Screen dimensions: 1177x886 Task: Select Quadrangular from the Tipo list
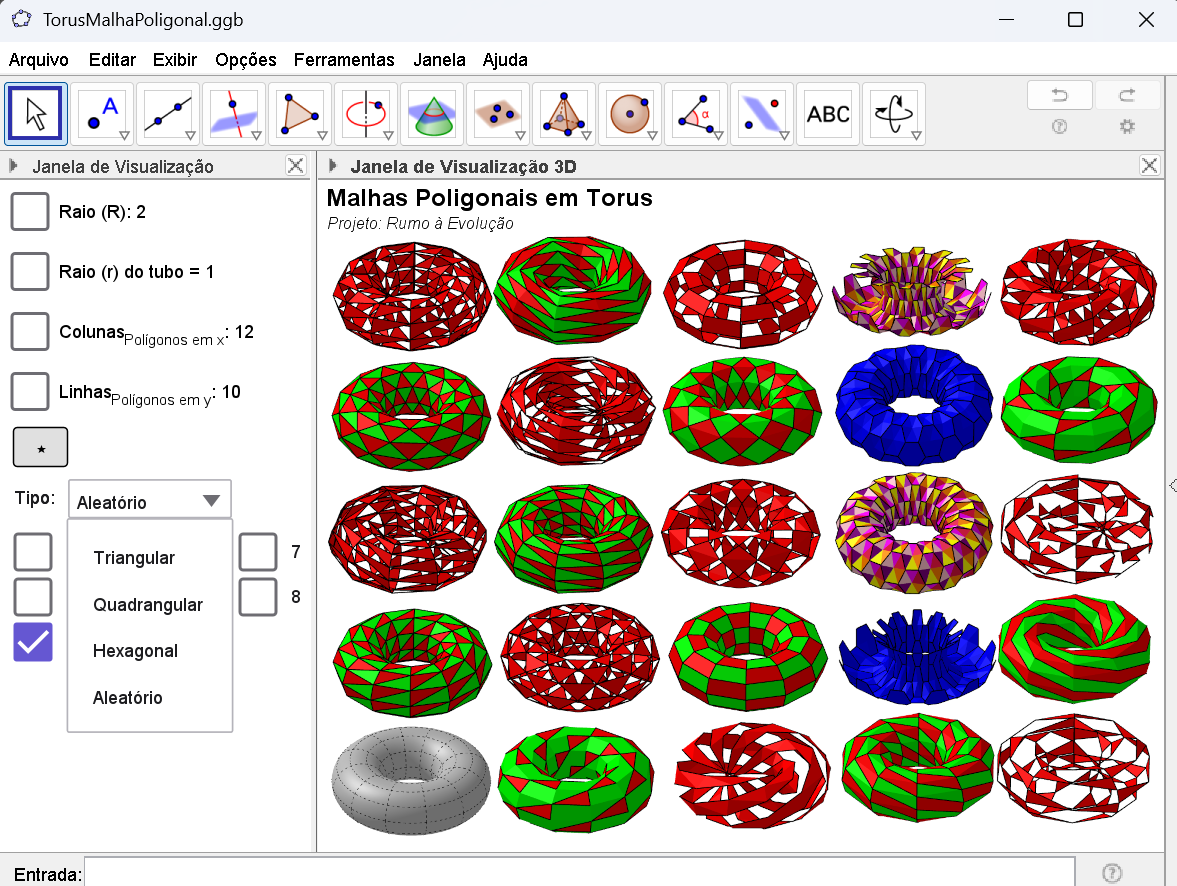point(148,605)
